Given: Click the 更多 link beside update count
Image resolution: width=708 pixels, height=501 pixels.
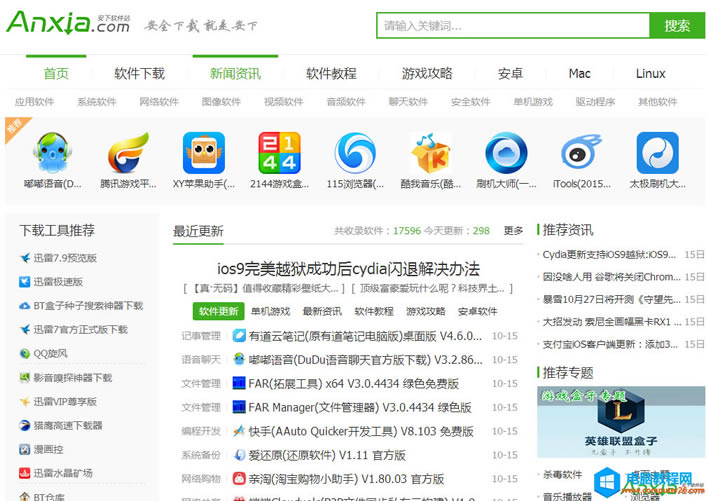Looking at the screenshot, I should point(513,231).
